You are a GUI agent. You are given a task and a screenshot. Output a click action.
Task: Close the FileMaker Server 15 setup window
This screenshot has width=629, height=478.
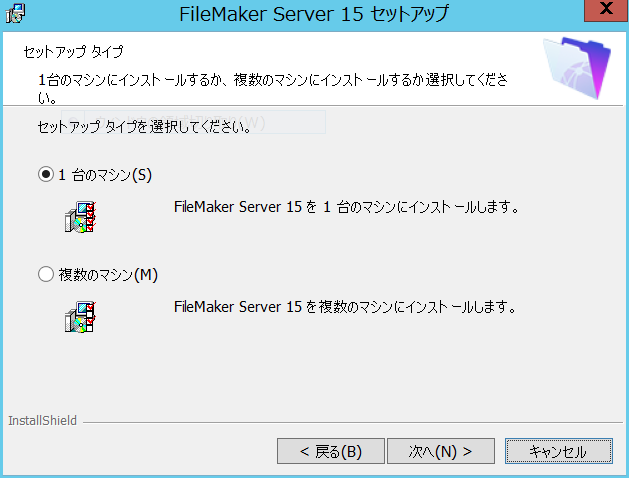pos(606,10)
